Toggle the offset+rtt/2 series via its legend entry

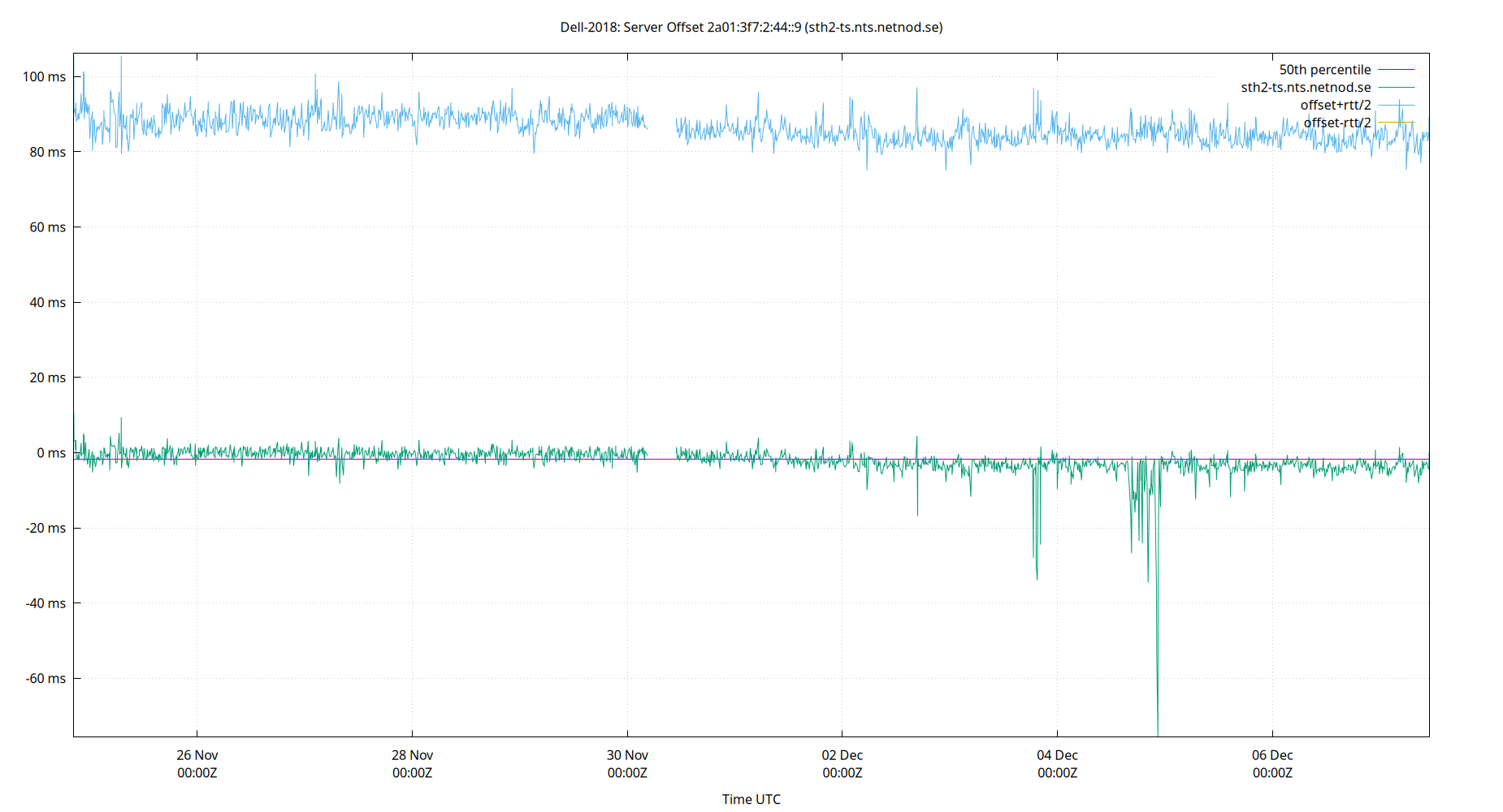click(1336, 104)
